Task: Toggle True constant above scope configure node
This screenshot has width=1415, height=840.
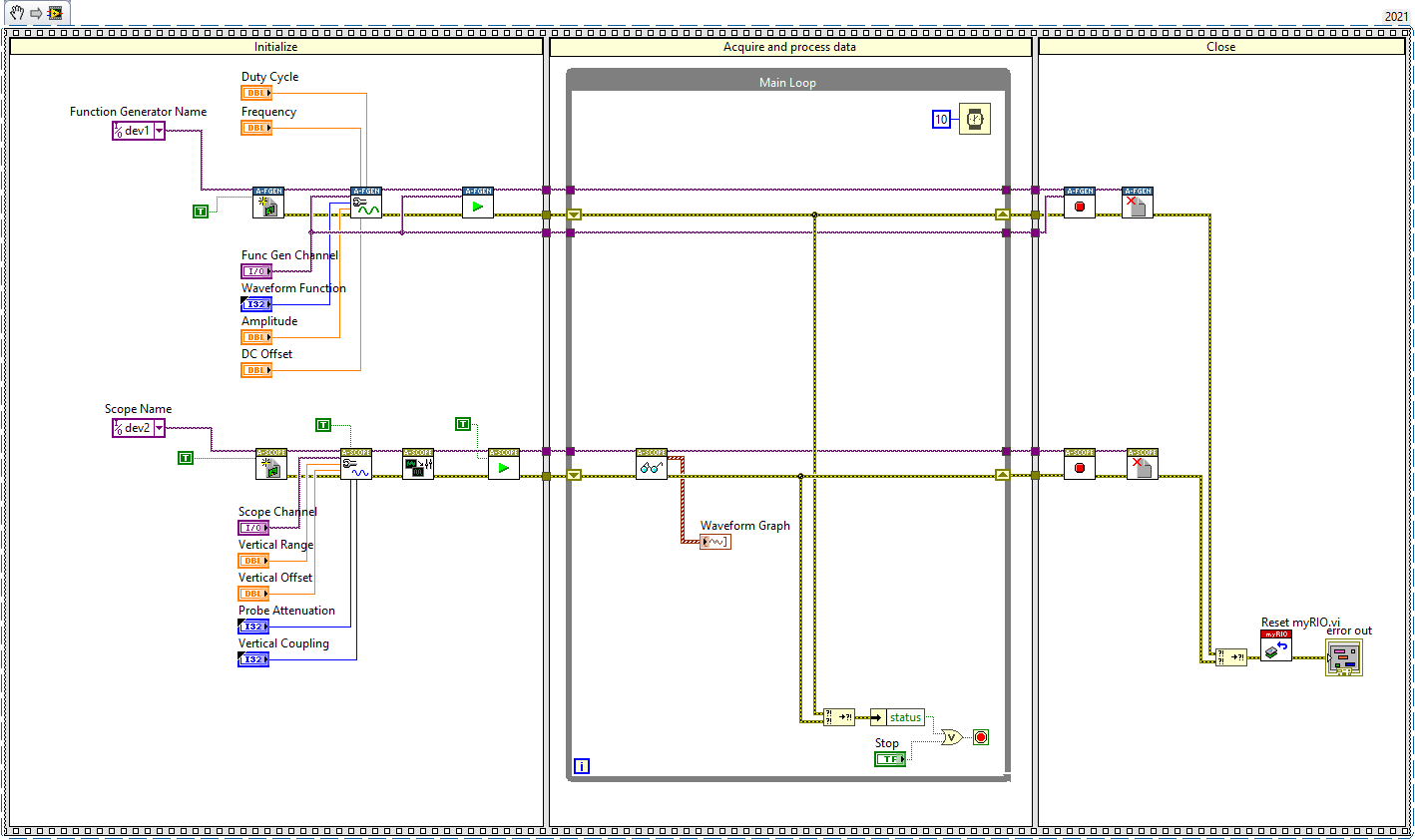Action: [x=323, y=425]
